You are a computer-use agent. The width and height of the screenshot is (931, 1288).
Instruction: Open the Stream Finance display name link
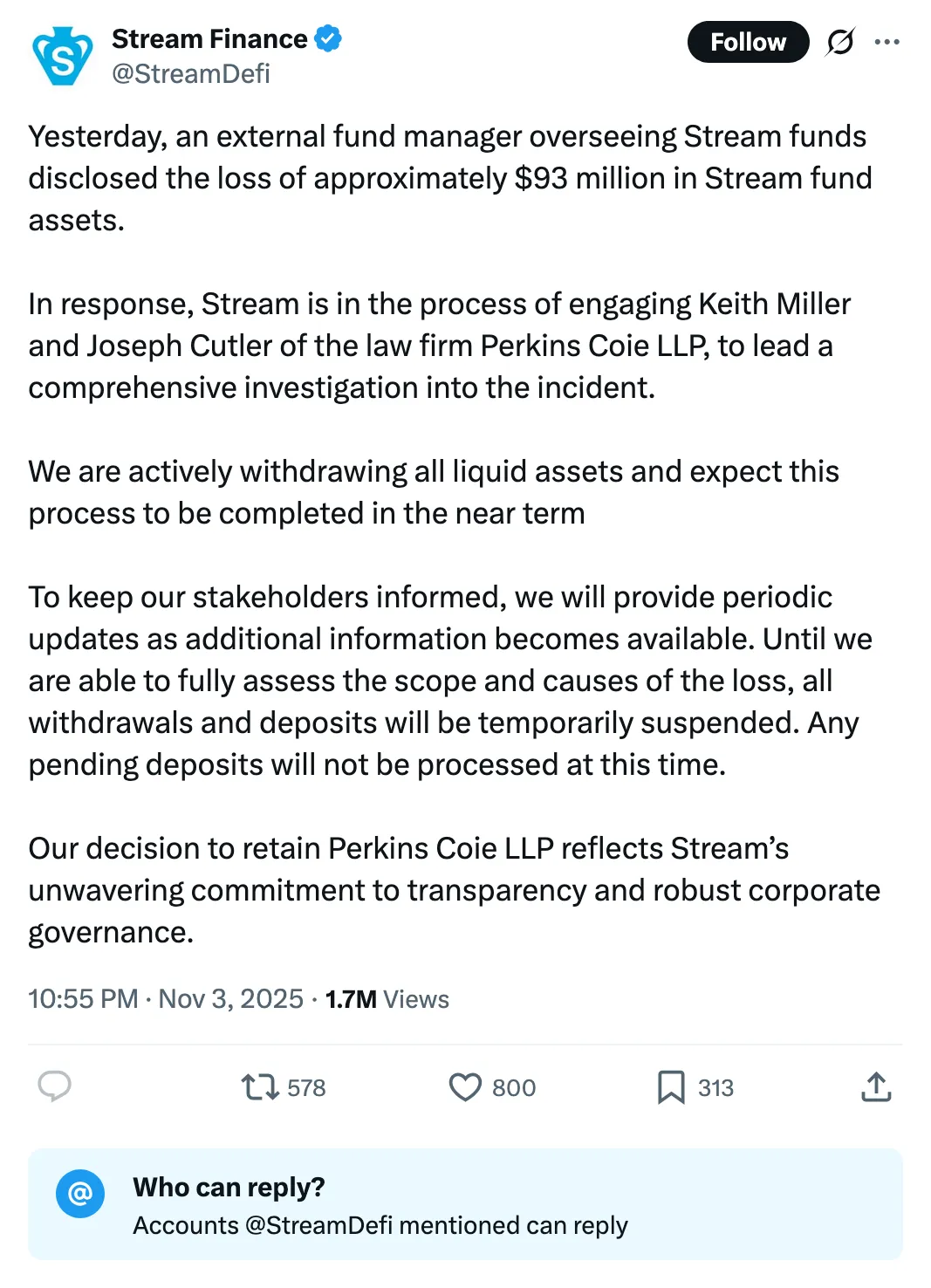click(x=209, y=39)
